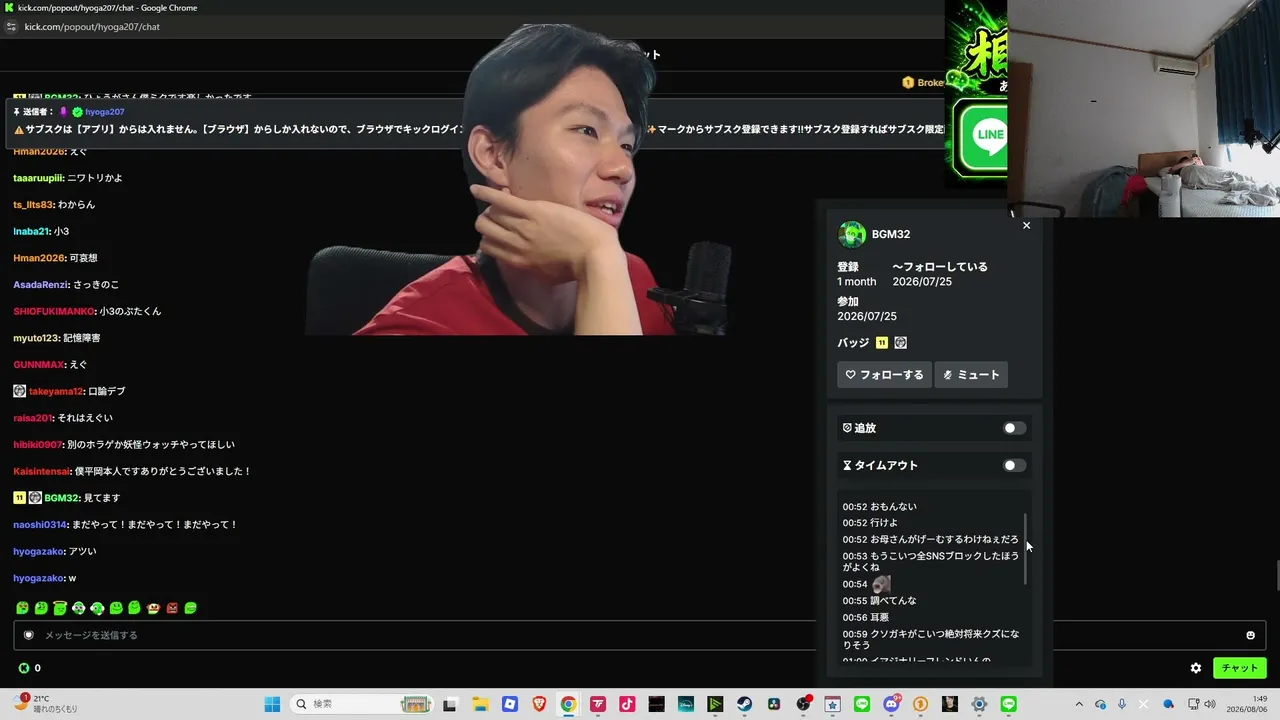Mute BGM32 with the ミュート button
This screenshot has height=720, width=1280.
click(x=971, y=375)
